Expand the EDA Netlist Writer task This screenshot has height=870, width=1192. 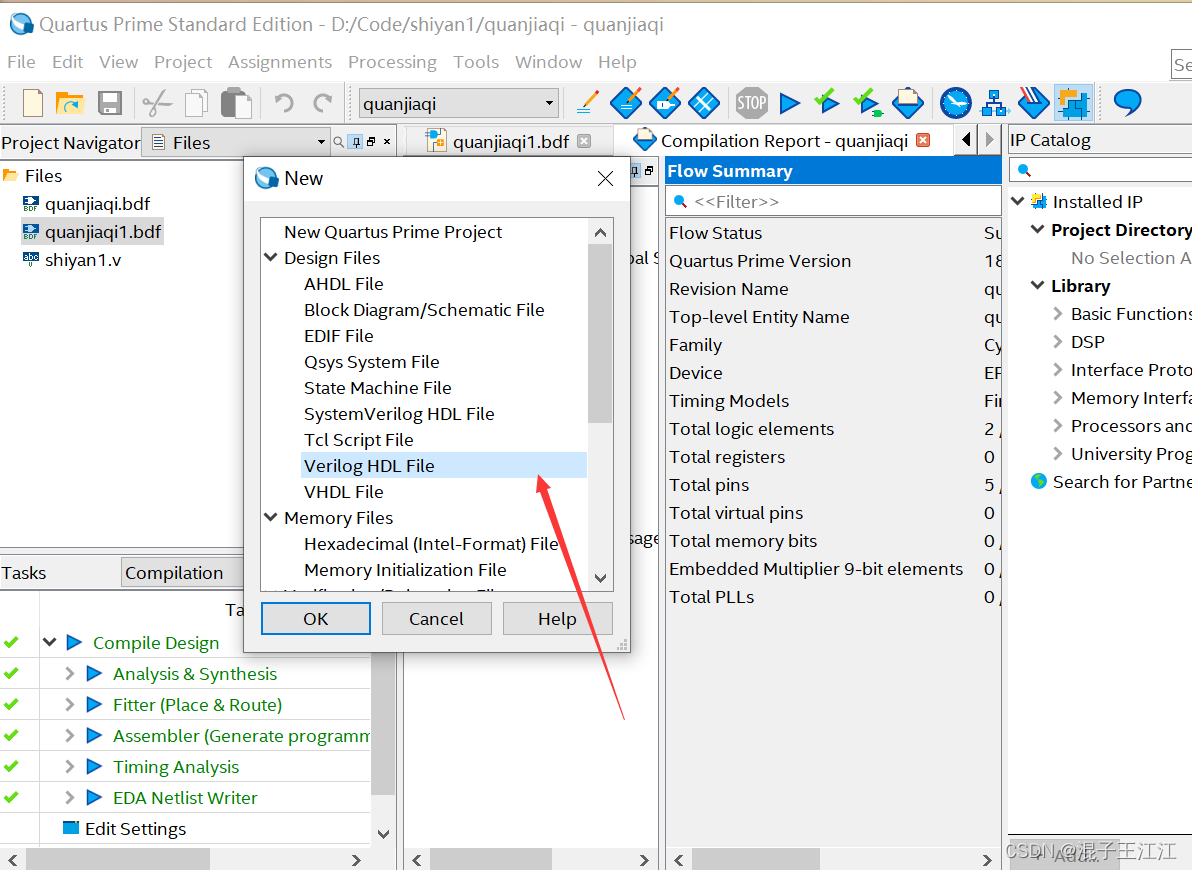69,798
